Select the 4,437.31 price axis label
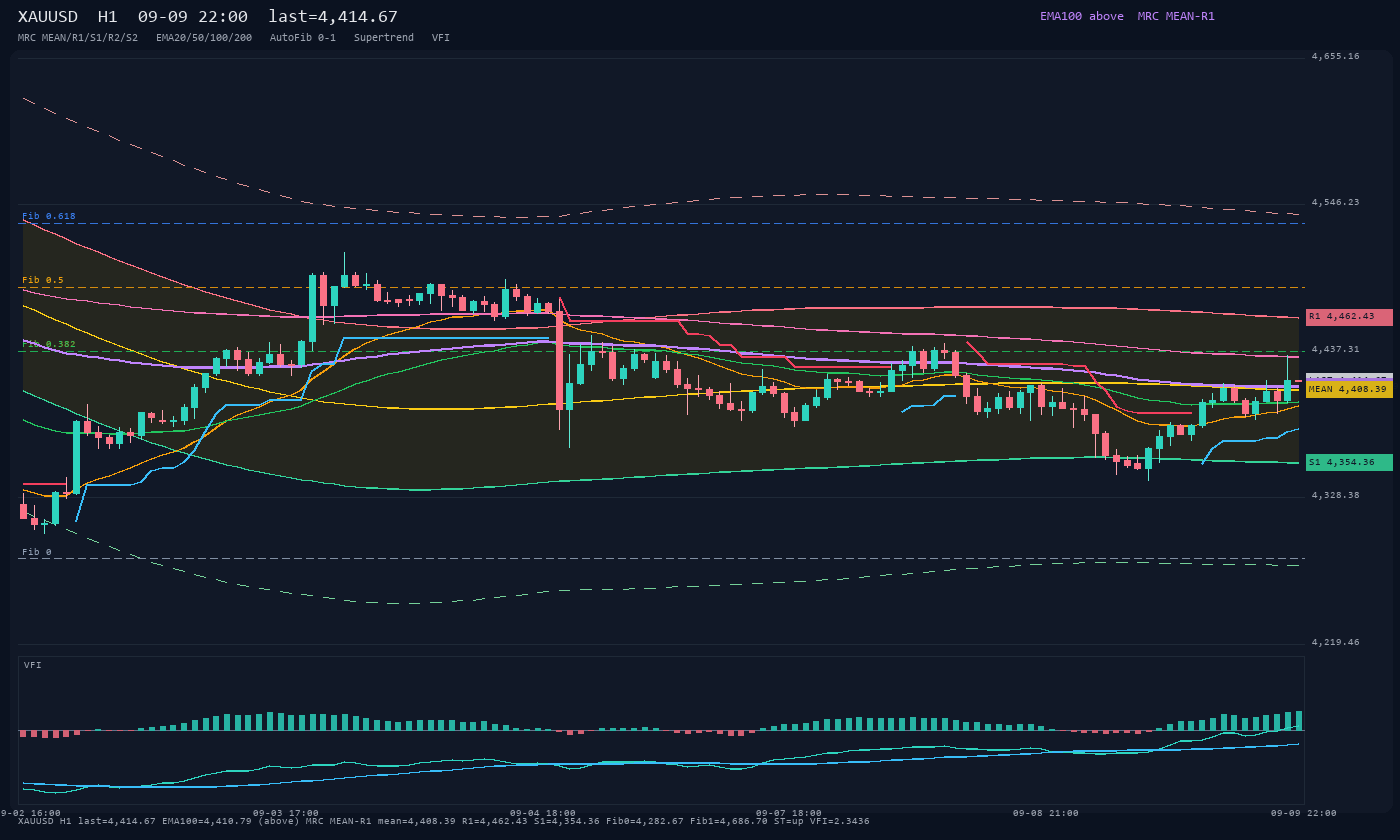This screenshot has height=840, width=1400. click(1335, 349)
